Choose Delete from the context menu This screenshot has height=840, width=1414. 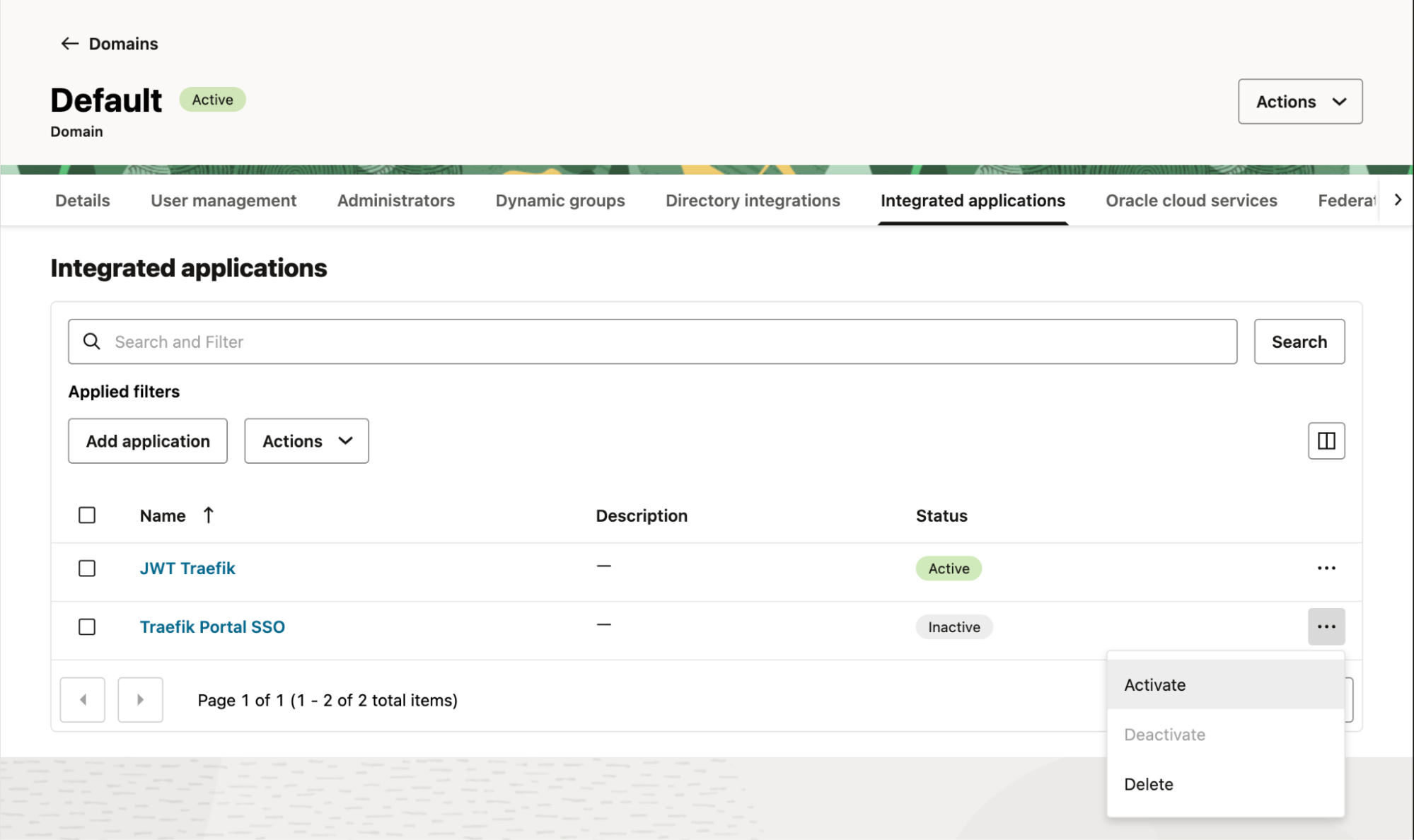[1225, 784]
